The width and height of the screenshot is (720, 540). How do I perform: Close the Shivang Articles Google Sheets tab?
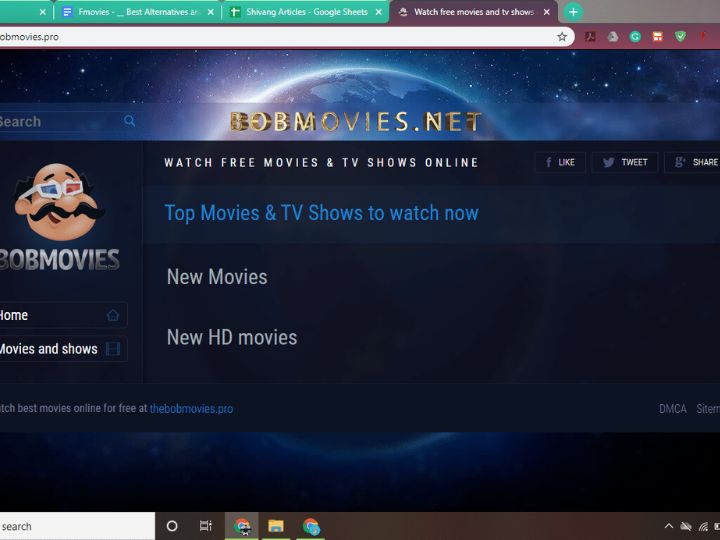click(378, 12)
